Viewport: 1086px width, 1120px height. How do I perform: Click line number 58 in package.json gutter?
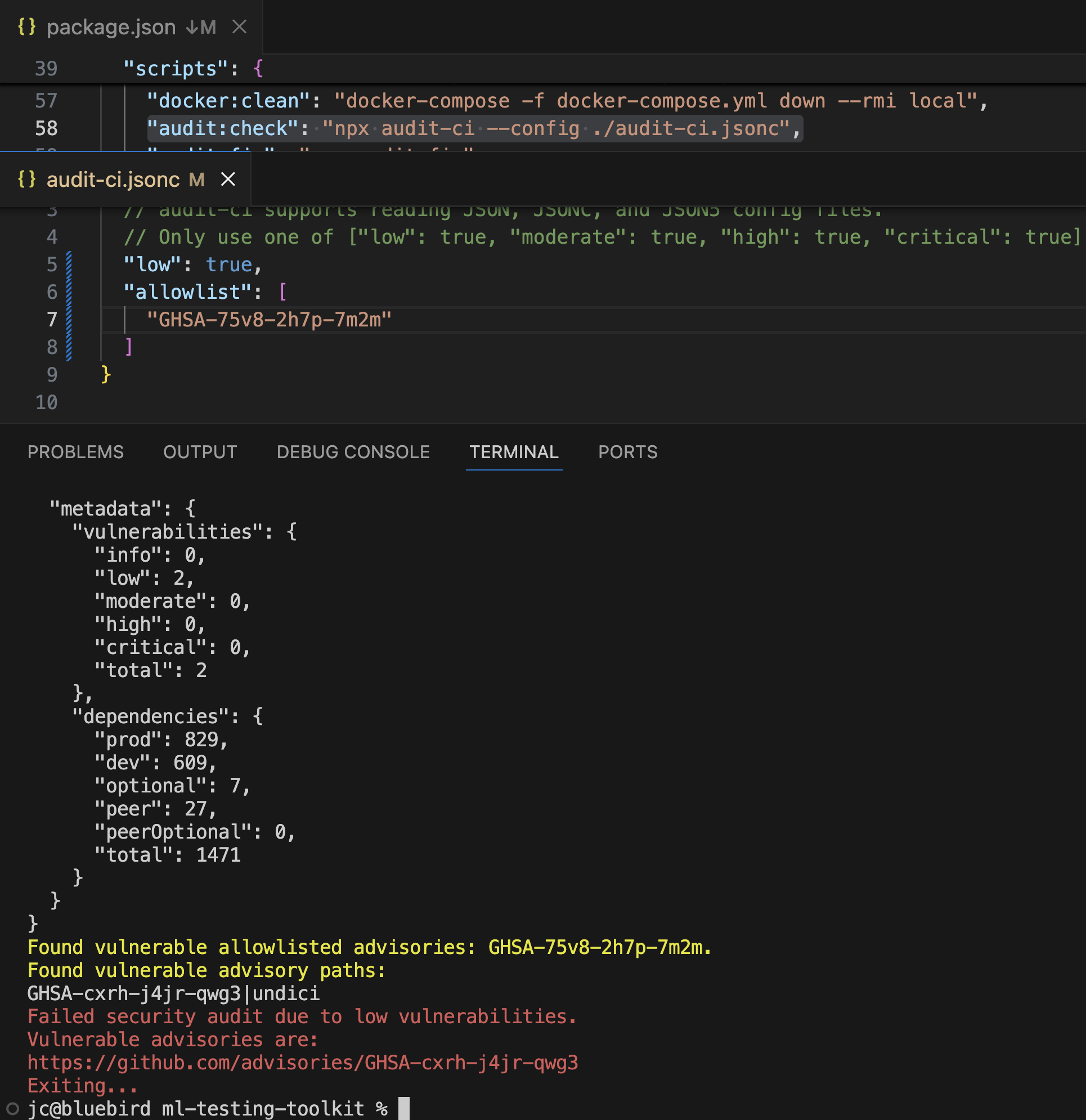click(46, 128)
